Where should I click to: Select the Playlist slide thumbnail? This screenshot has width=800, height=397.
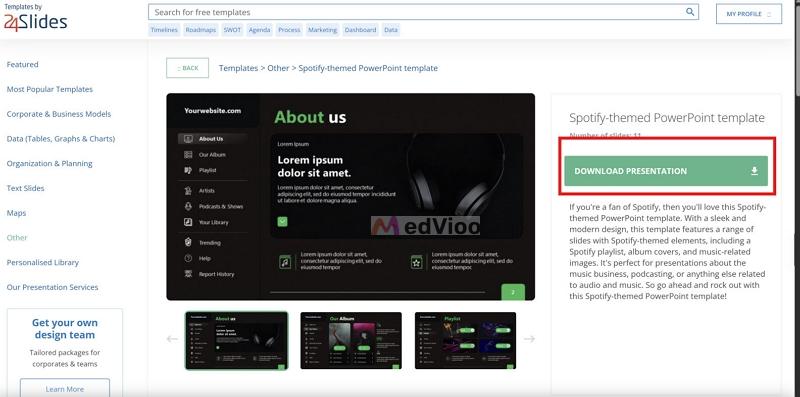[x=465, y=340]
